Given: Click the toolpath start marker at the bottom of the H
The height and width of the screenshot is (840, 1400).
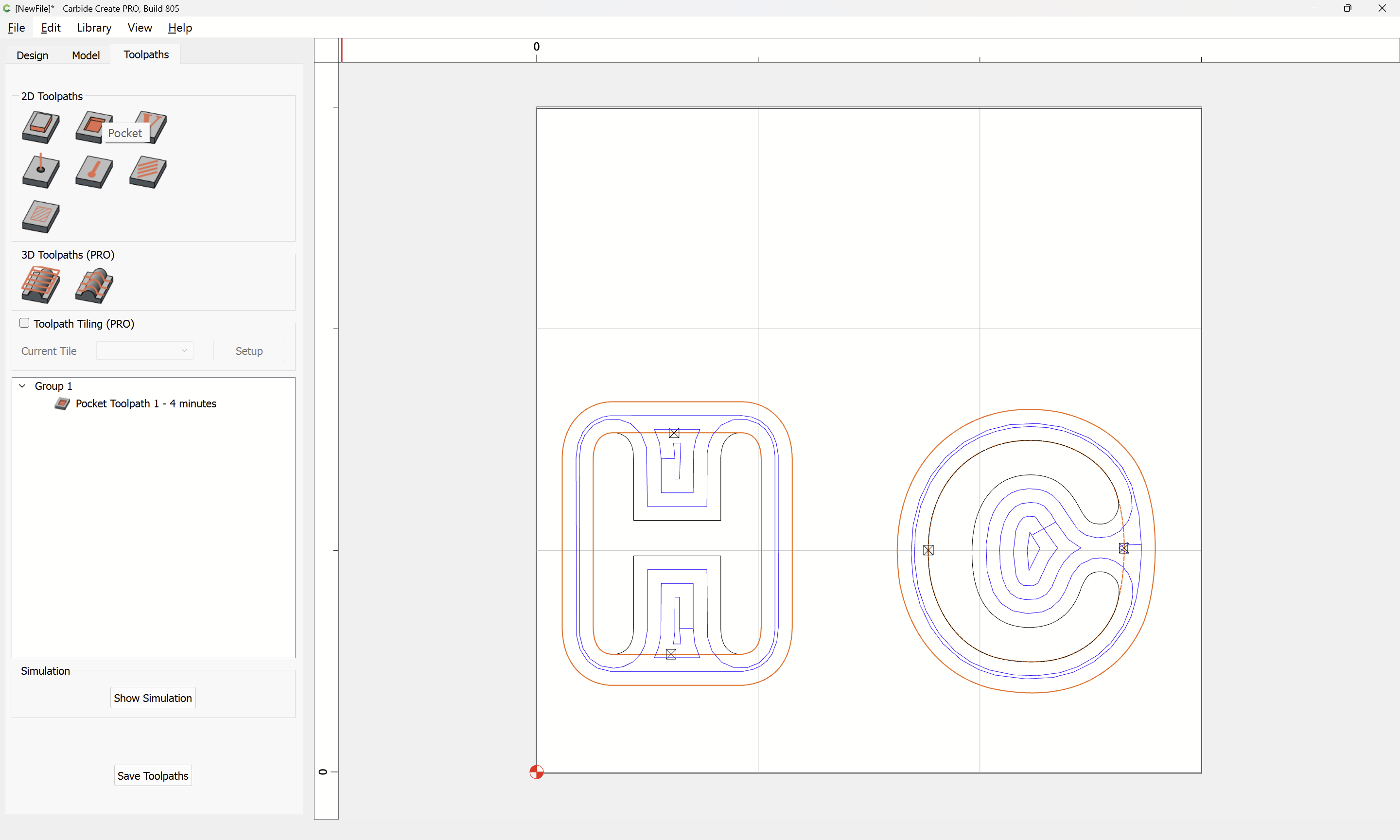Looking at the screenshot, I should pyautogui.click(x=671, y=654).
